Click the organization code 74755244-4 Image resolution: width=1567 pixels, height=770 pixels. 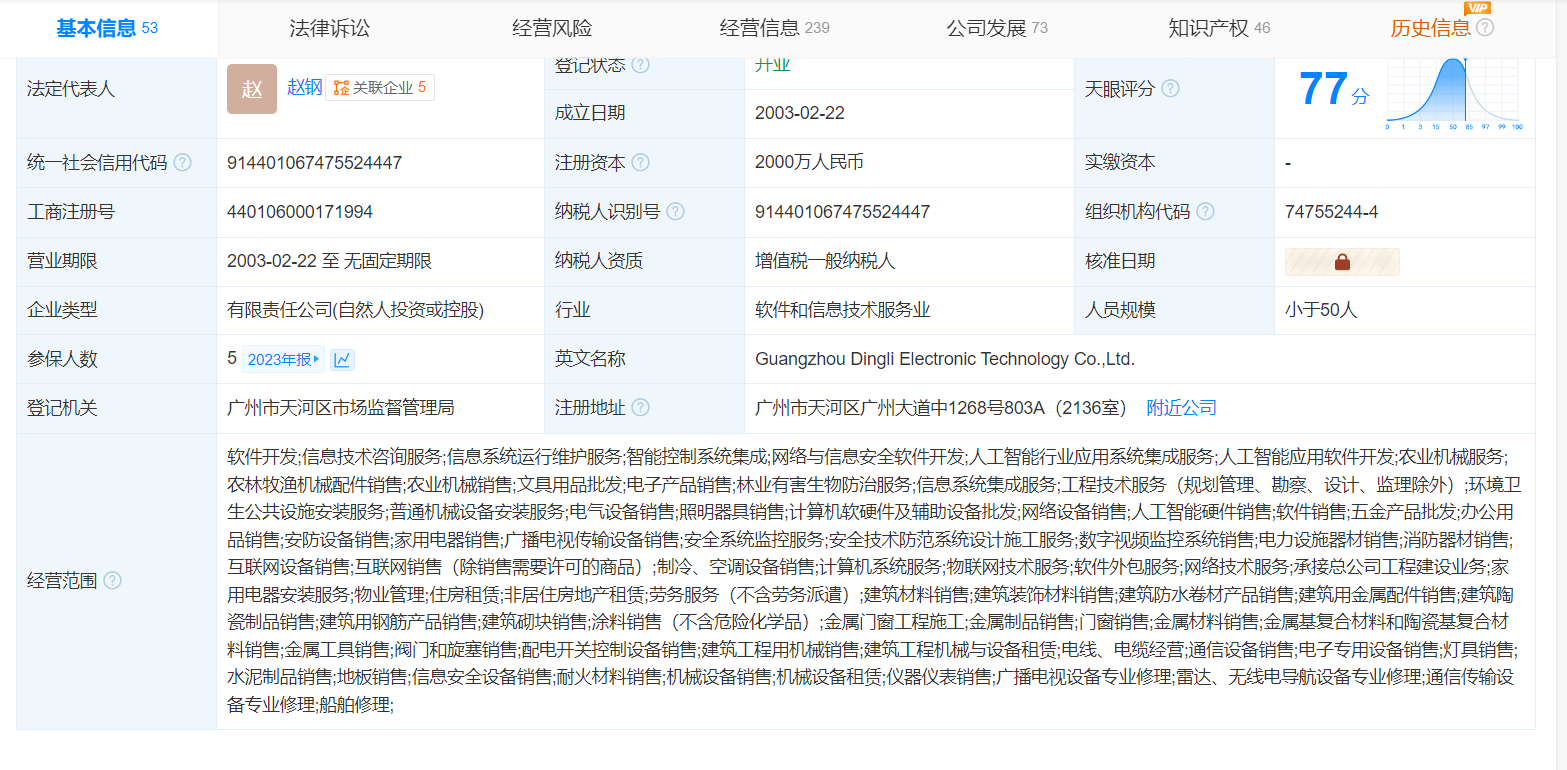pyautogui.click(x=1332, y=211)
